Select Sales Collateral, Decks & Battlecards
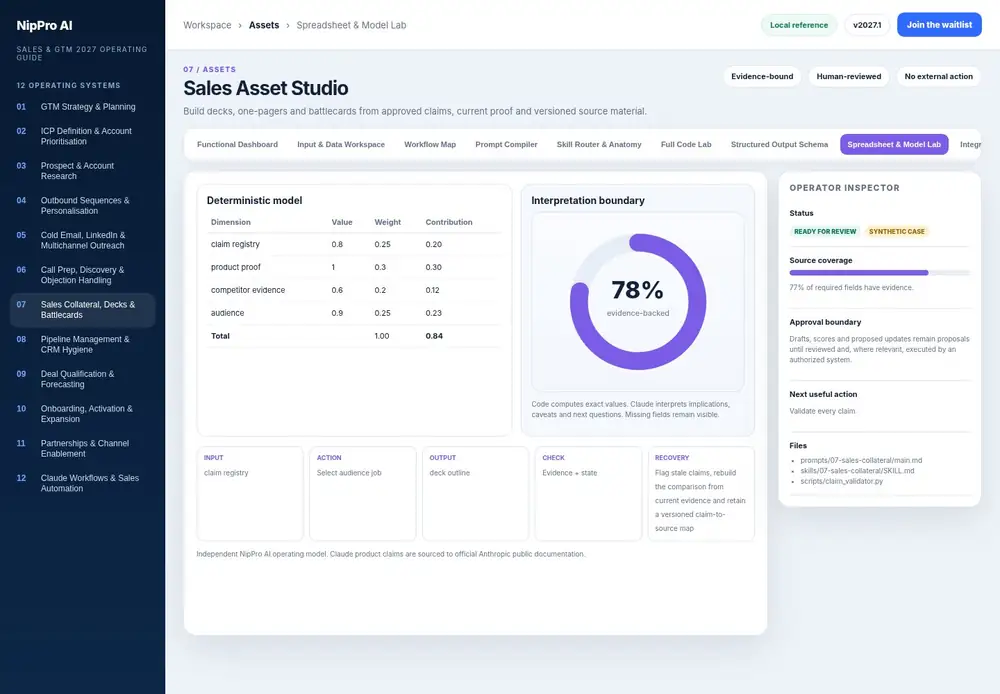The image size is (1000, 694). [82, 309]
